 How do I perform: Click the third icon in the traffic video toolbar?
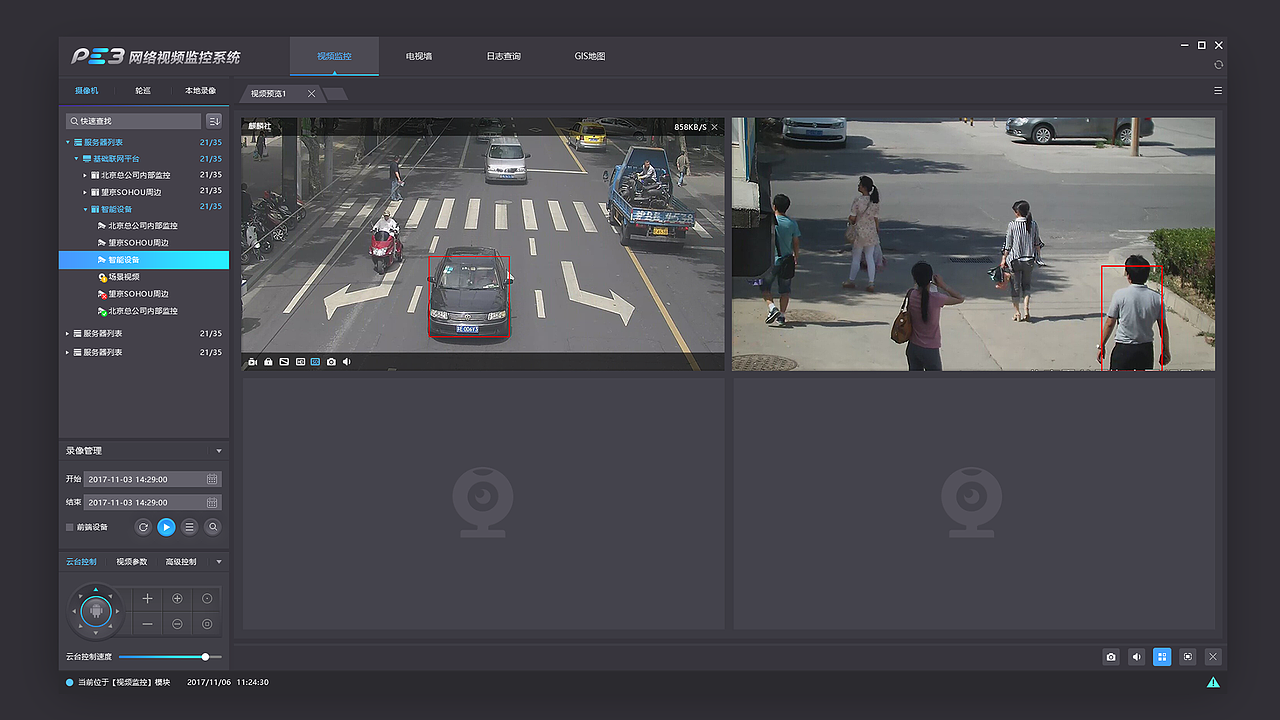[x=284, y=361]
